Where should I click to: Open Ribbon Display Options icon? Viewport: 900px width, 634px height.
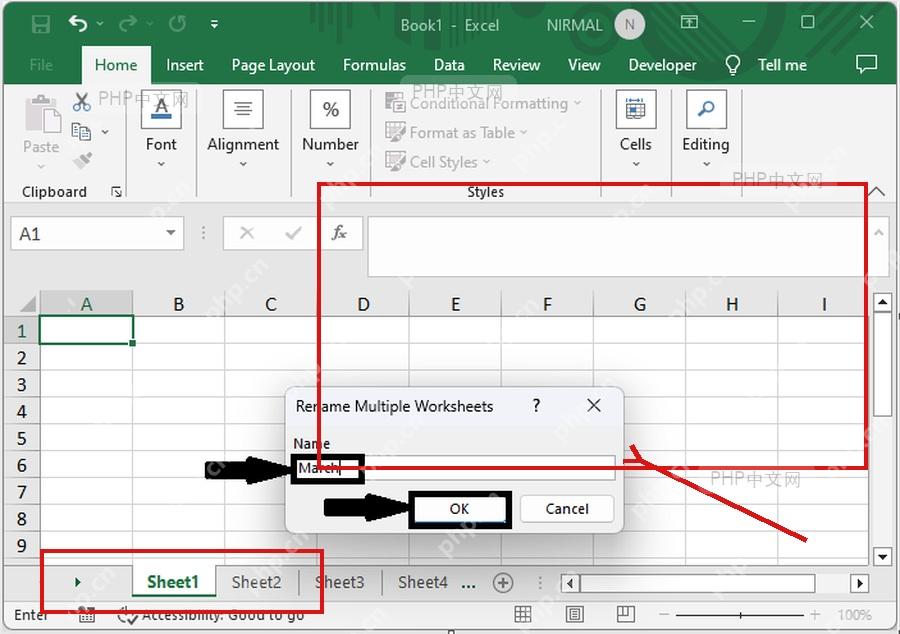(689, 22)
